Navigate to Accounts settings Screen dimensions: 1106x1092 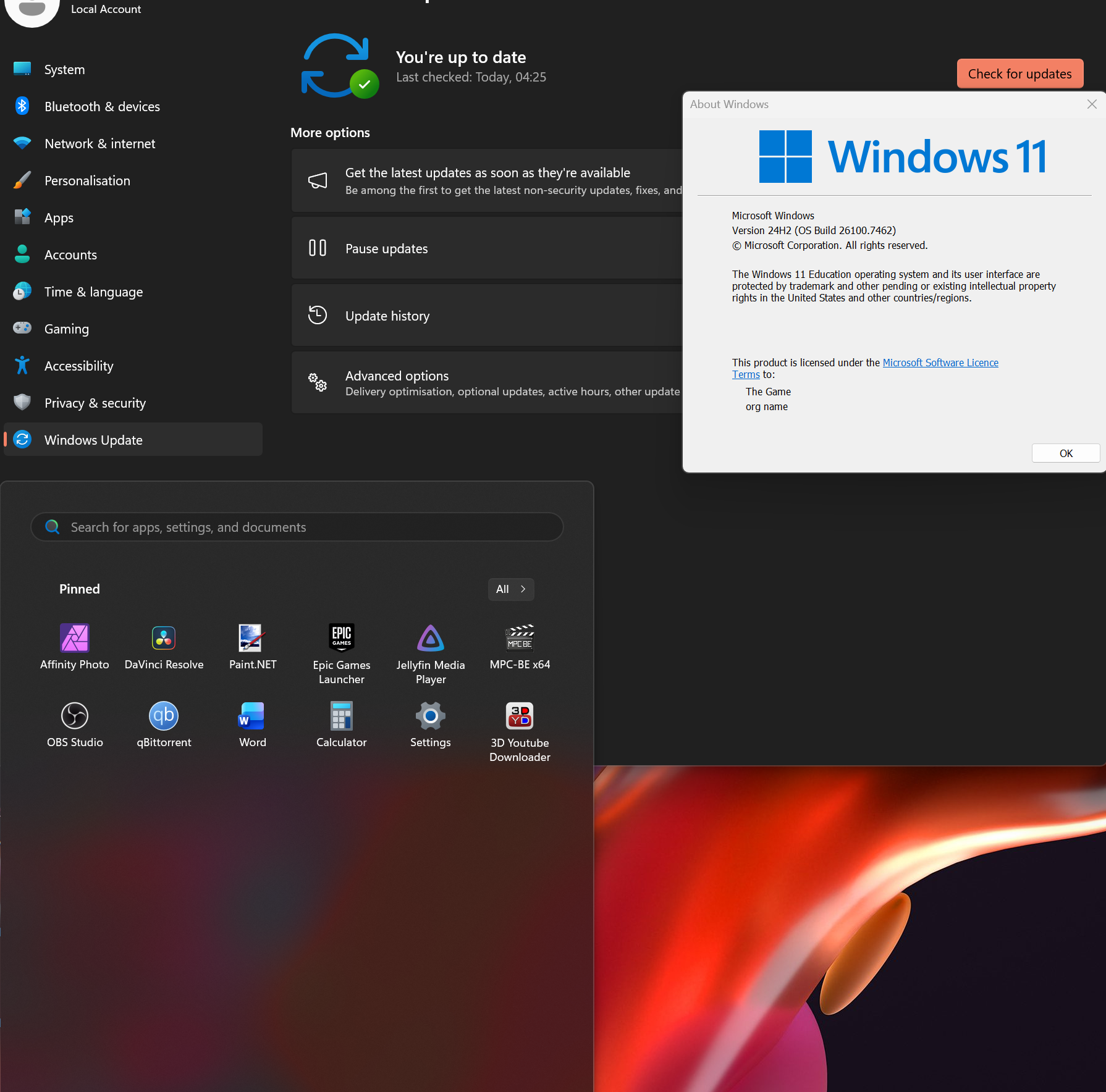(133, 254)
